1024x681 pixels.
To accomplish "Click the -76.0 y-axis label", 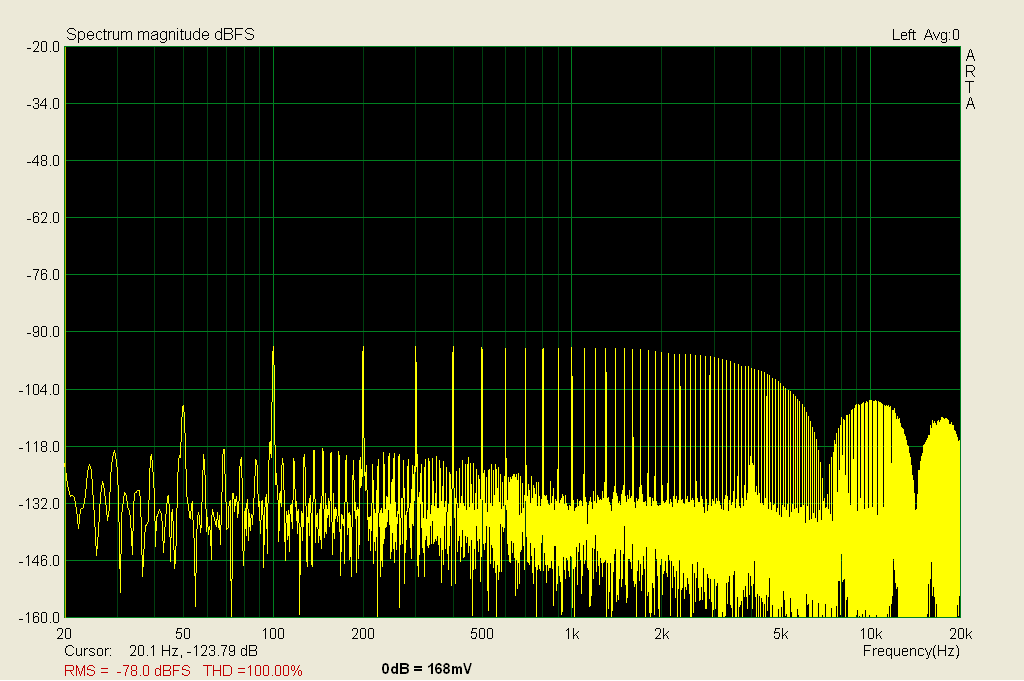I will point(43,275).
